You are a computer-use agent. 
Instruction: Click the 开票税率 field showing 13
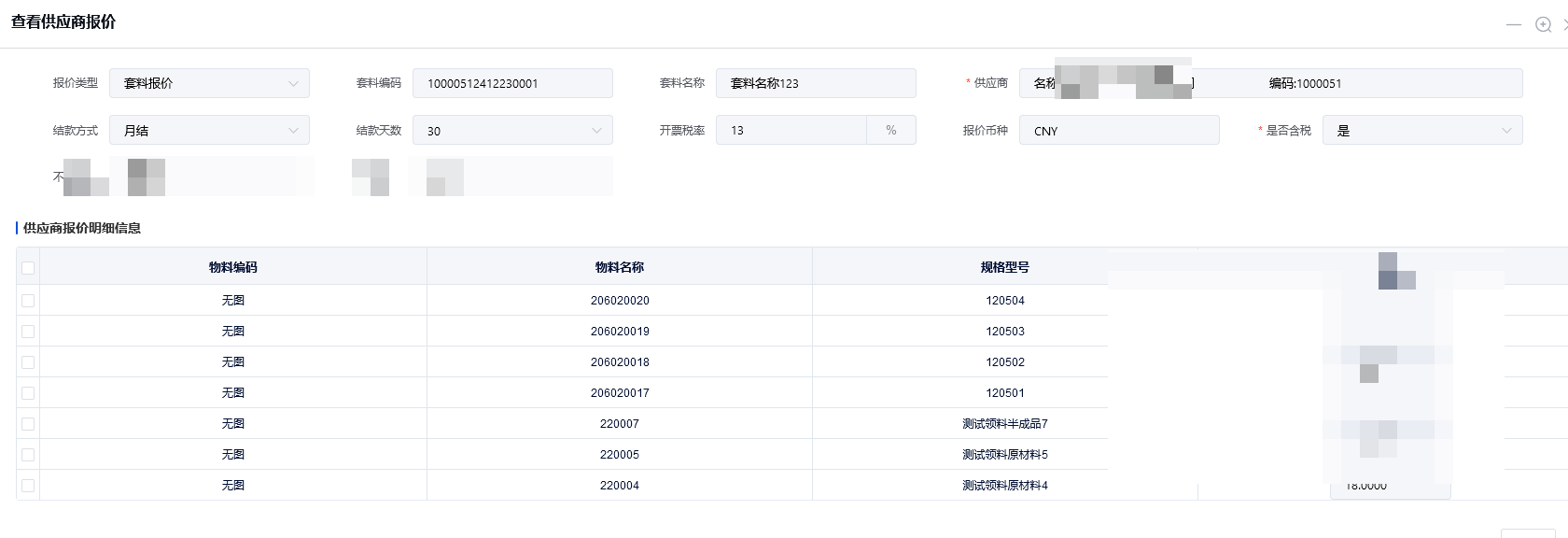point(791,131)
